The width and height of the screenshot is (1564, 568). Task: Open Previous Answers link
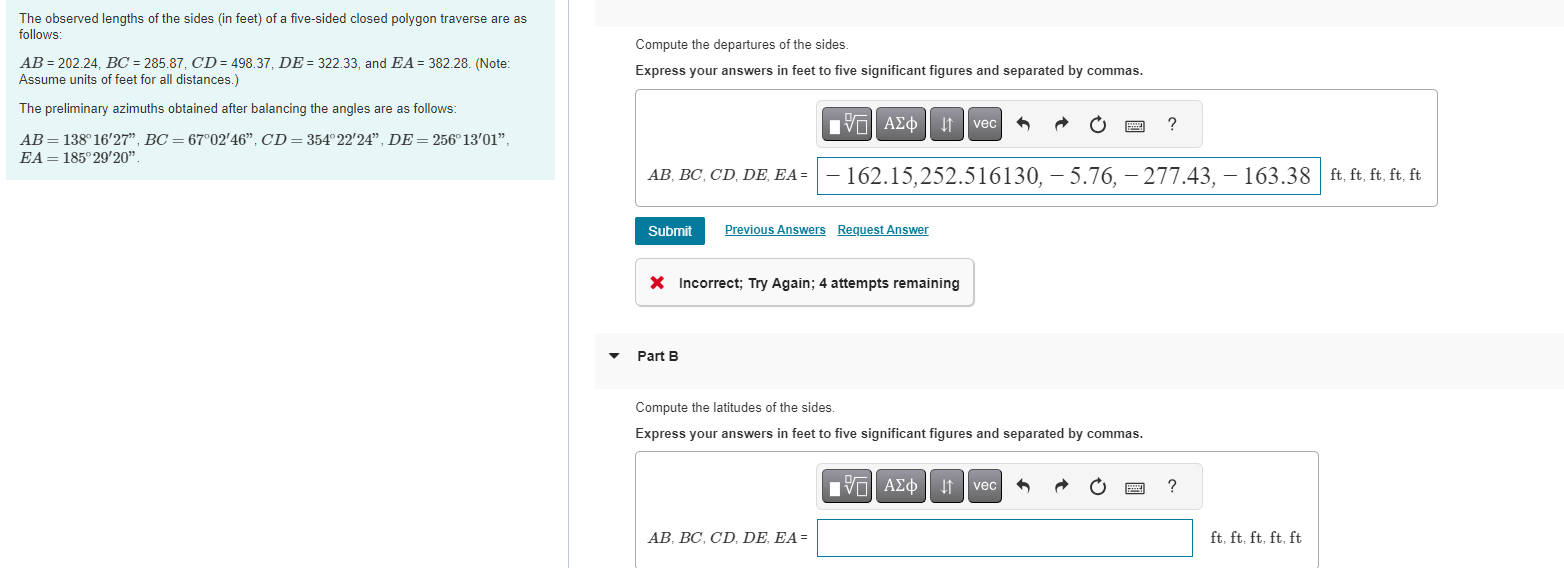tap(775, 230)
